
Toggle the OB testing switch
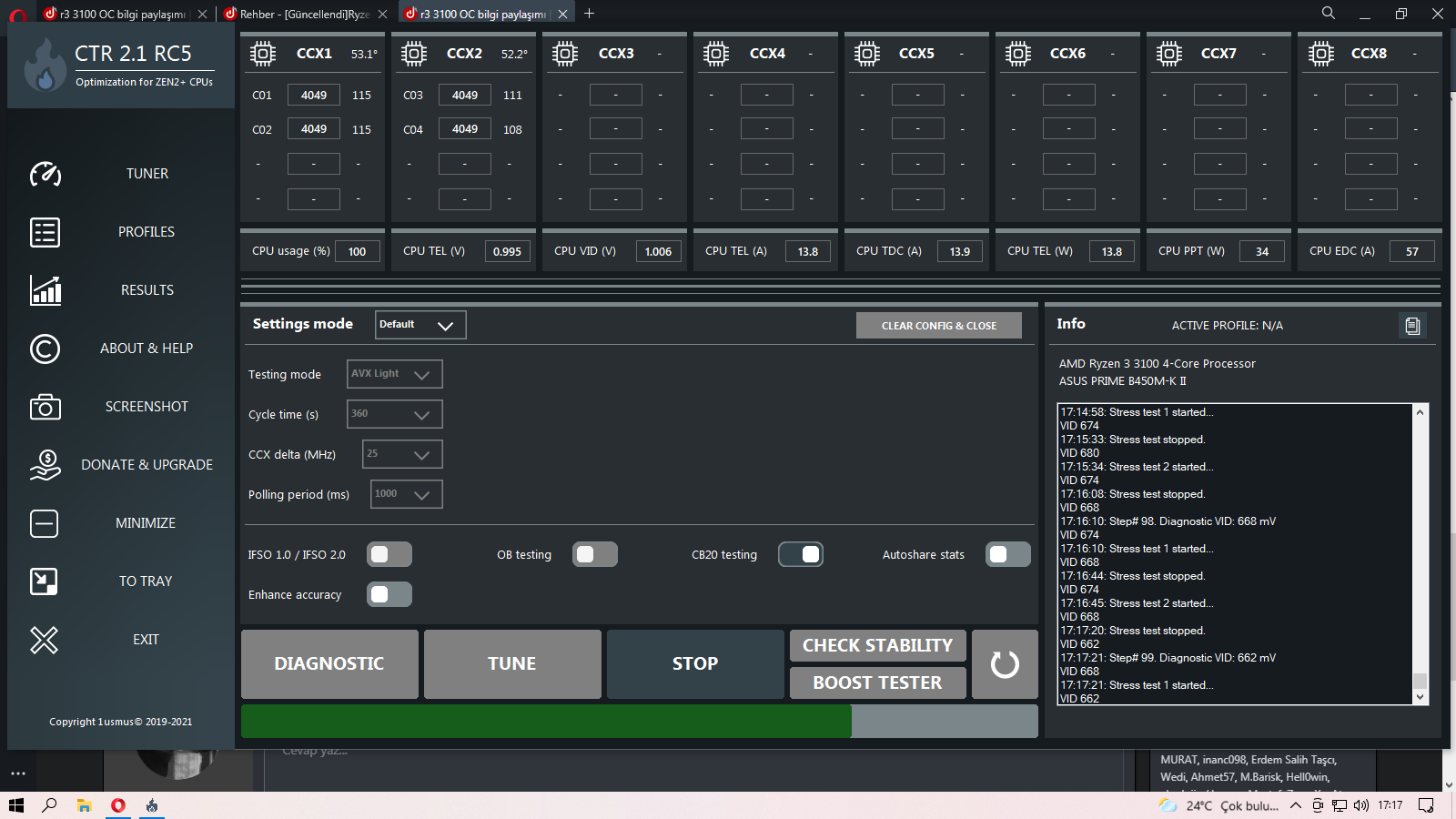[x=595, y=554]
